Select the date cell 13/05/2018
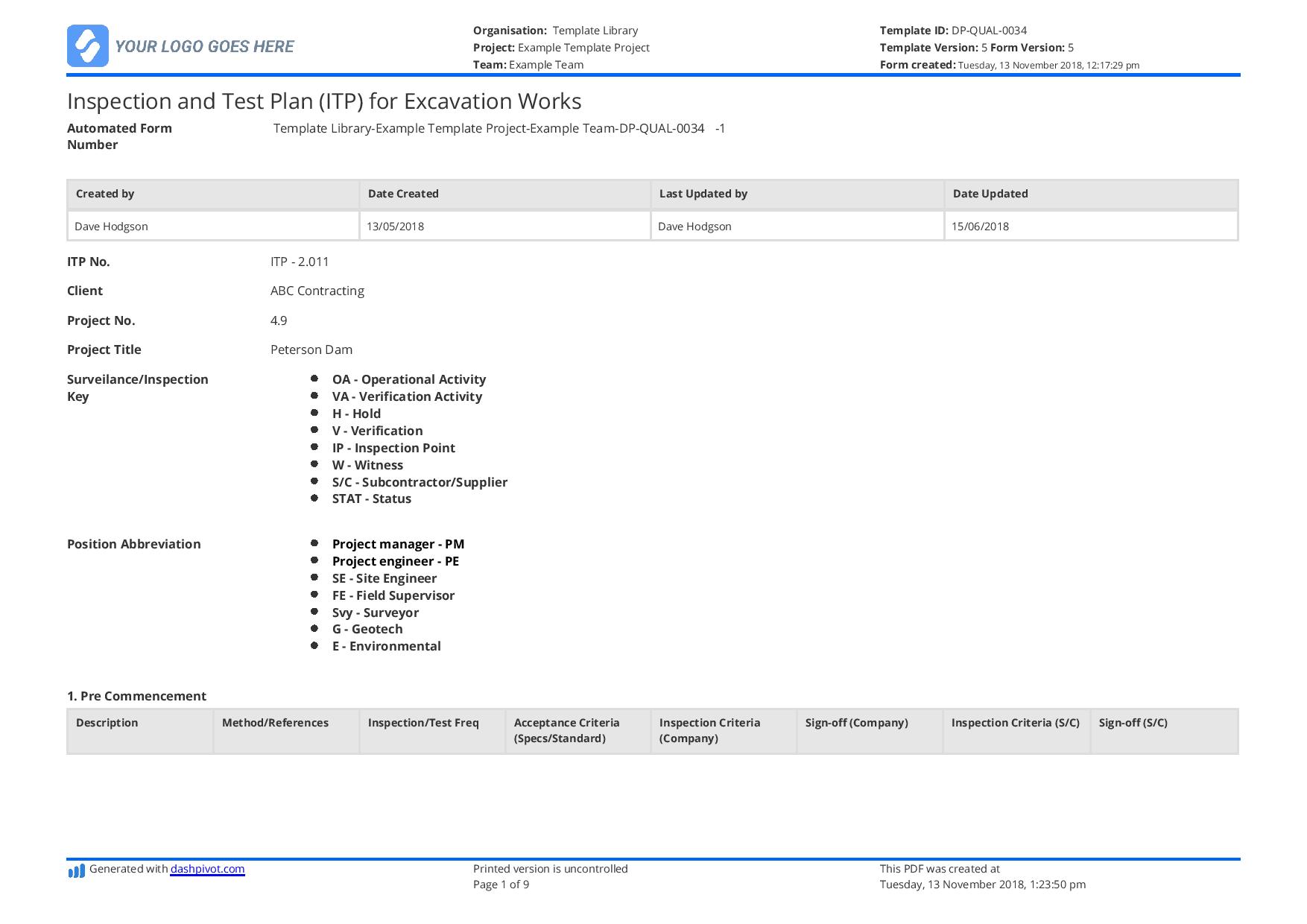 (x=505, y=226)
